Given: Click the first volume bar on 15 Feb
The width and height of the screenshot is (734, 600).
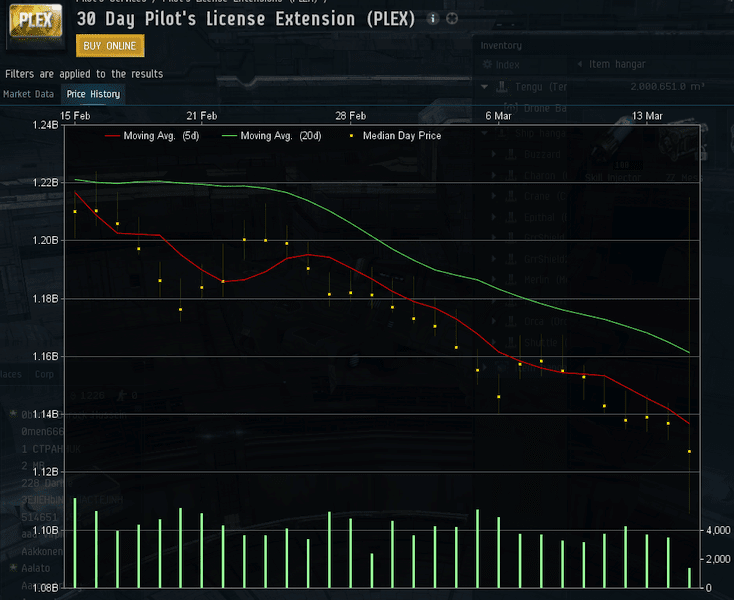Looking at the screenshot, I should click(x=75, y=542).
